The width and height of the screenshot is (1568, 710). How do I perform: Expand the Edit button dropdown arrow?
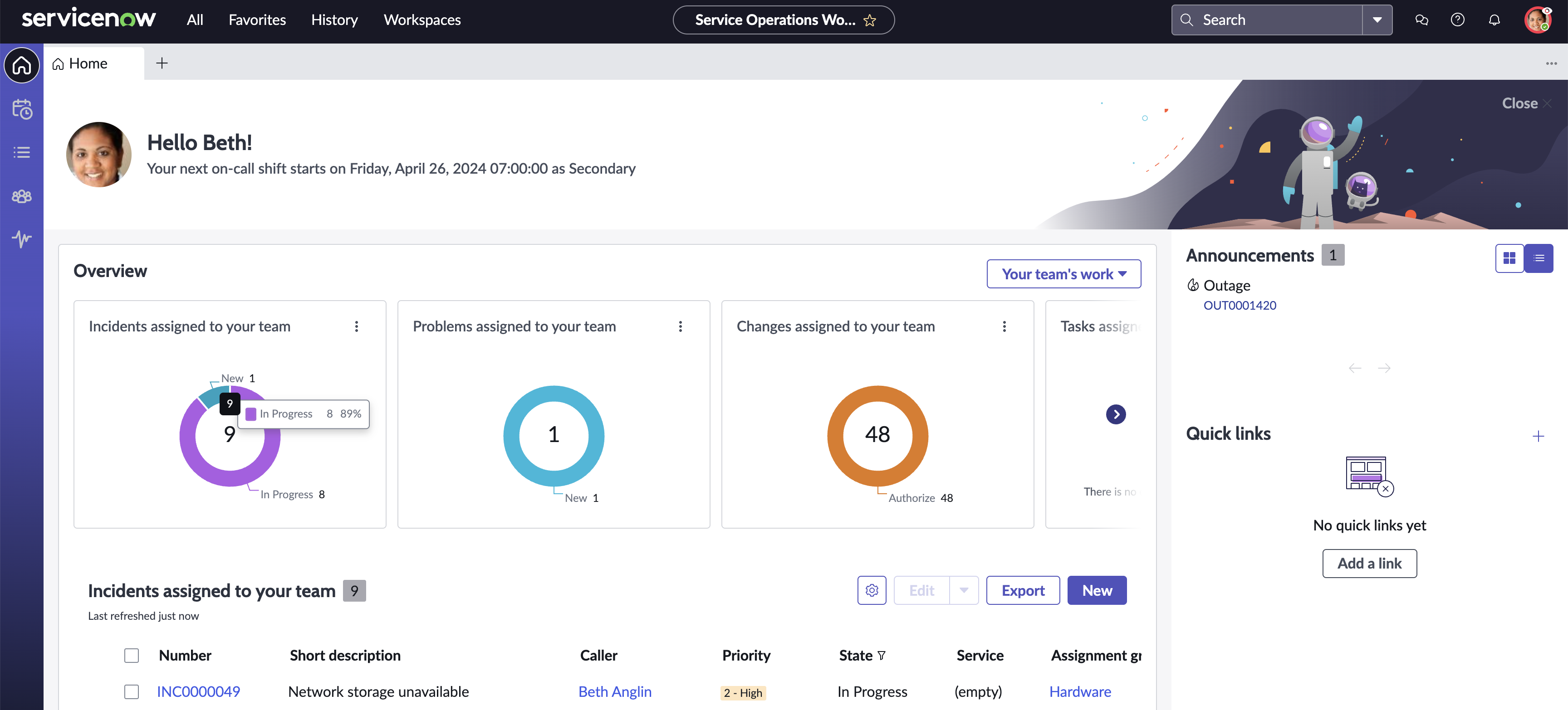point(964,590)
